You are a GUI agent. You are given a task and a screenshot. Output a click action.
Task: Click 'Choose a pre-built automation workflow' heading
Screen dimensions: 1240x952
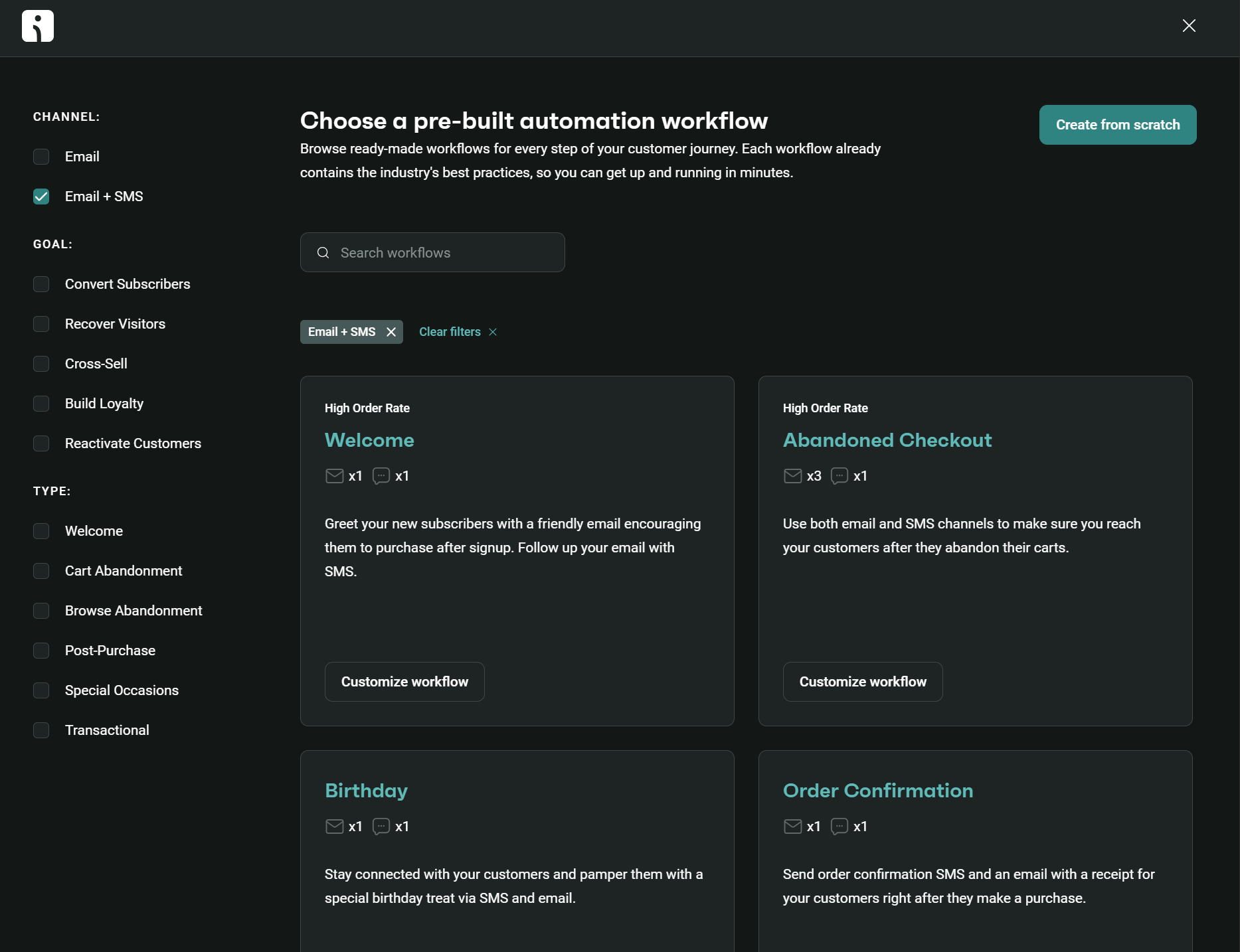534,121
